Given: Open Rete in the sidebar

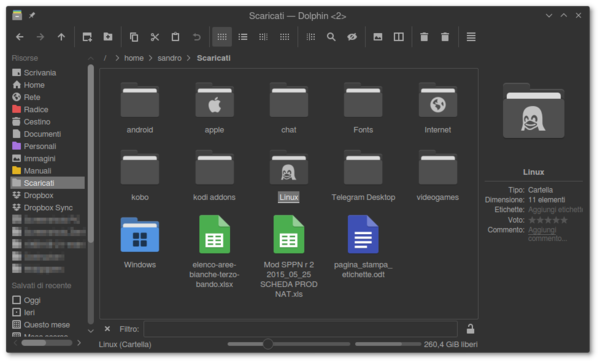Looking at the screenshot, I should point(48,97).
